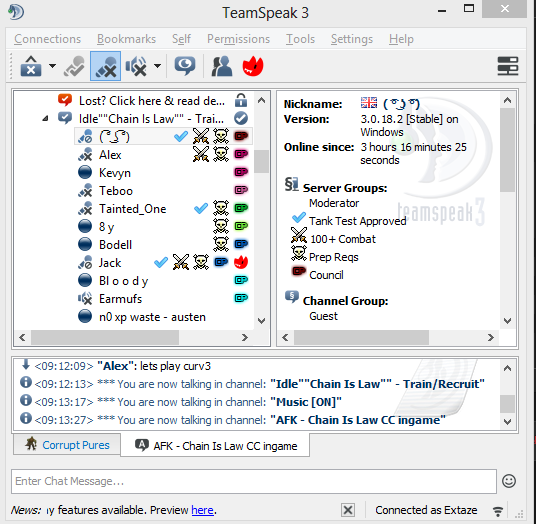Select user Bl o o d y
536x524 pixels.
tap(123, 281)
